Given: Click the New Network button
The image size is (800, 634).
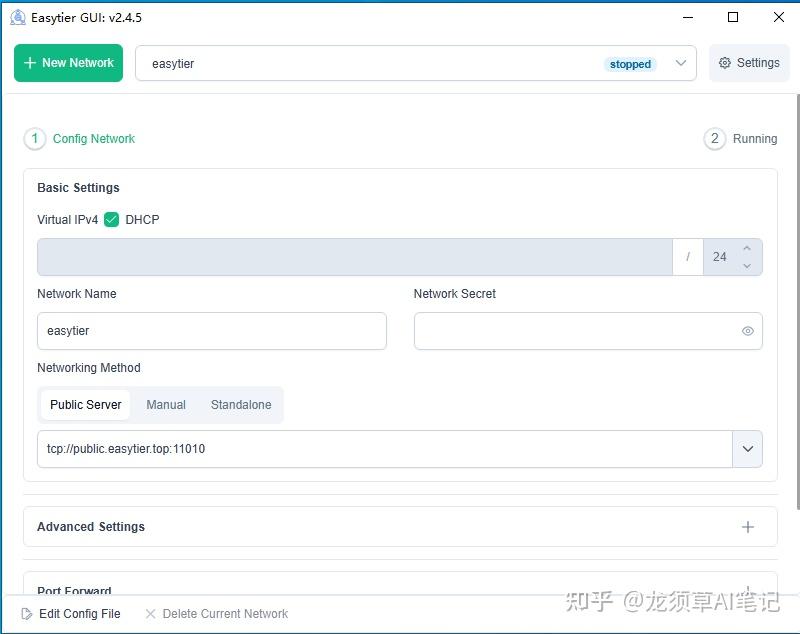Looking at the screenshot, I should coord(68,63).
